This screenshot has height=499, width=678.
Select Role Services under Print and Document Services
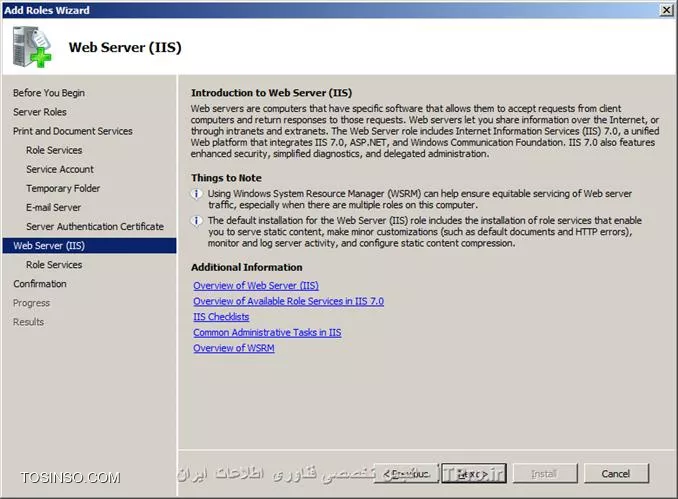54,150
